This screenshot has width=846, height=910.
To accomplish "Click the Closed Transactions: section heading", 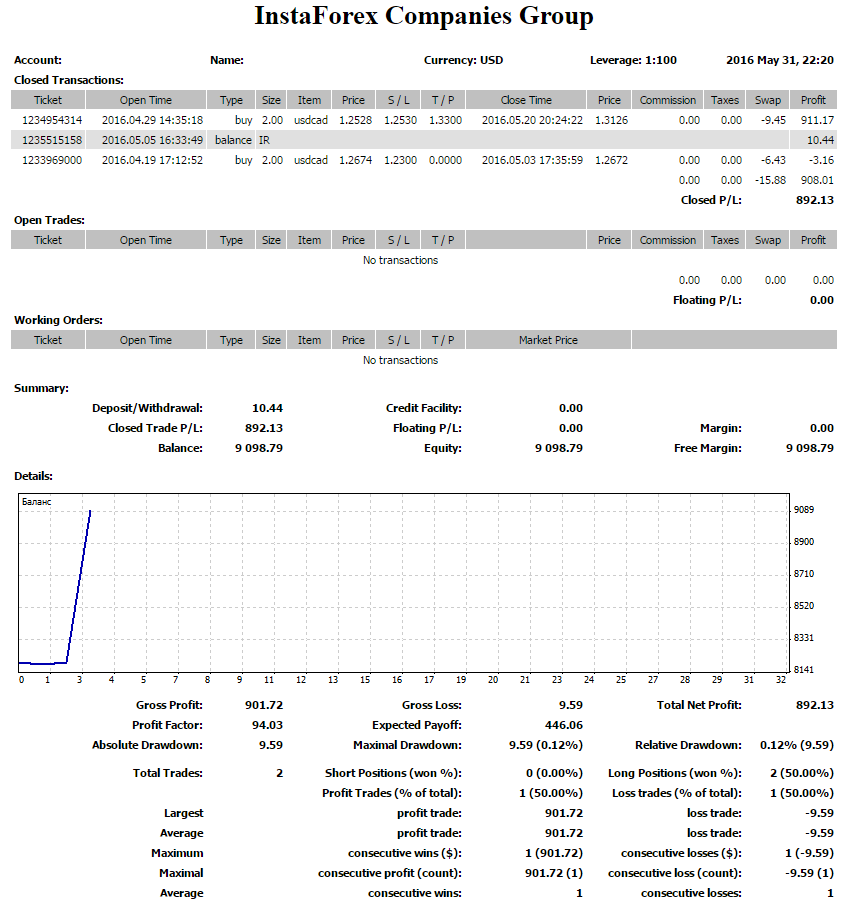I will 68,80.
